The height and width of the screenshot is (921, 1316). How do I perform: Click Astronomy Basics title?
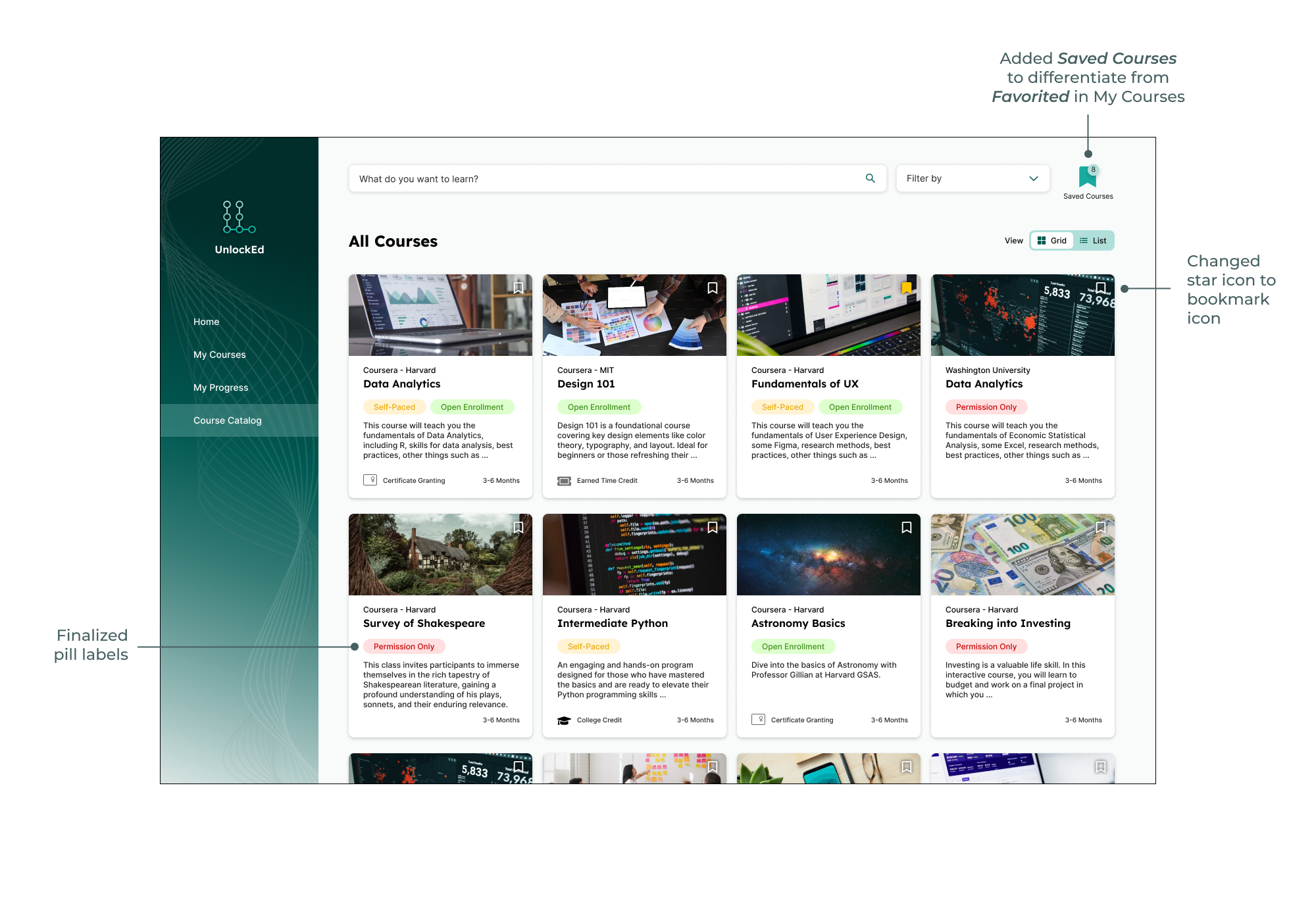point(798,624)
